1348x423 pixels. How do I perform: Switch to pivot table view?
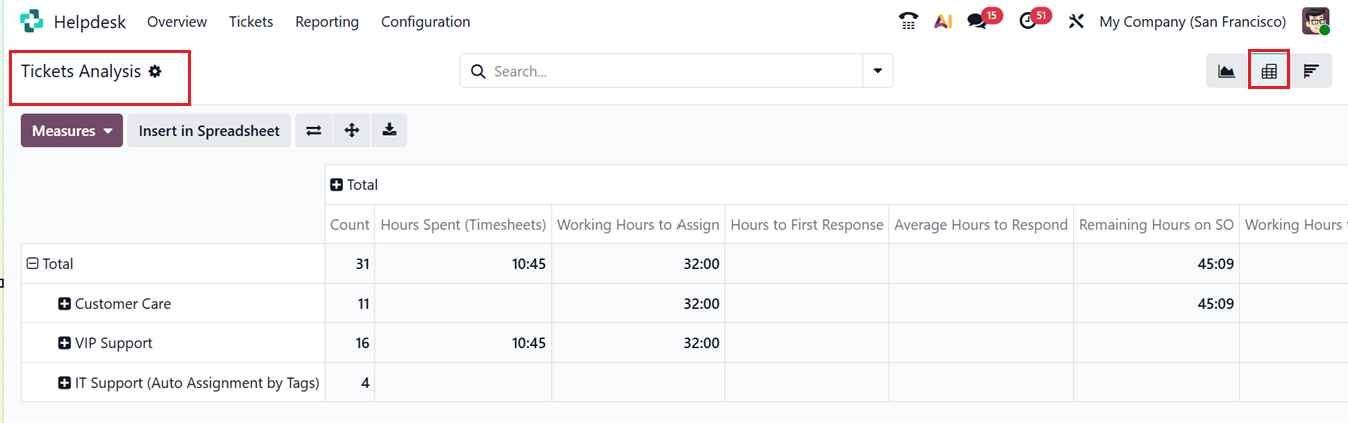pyautogui.click(x=1269, y=71)
